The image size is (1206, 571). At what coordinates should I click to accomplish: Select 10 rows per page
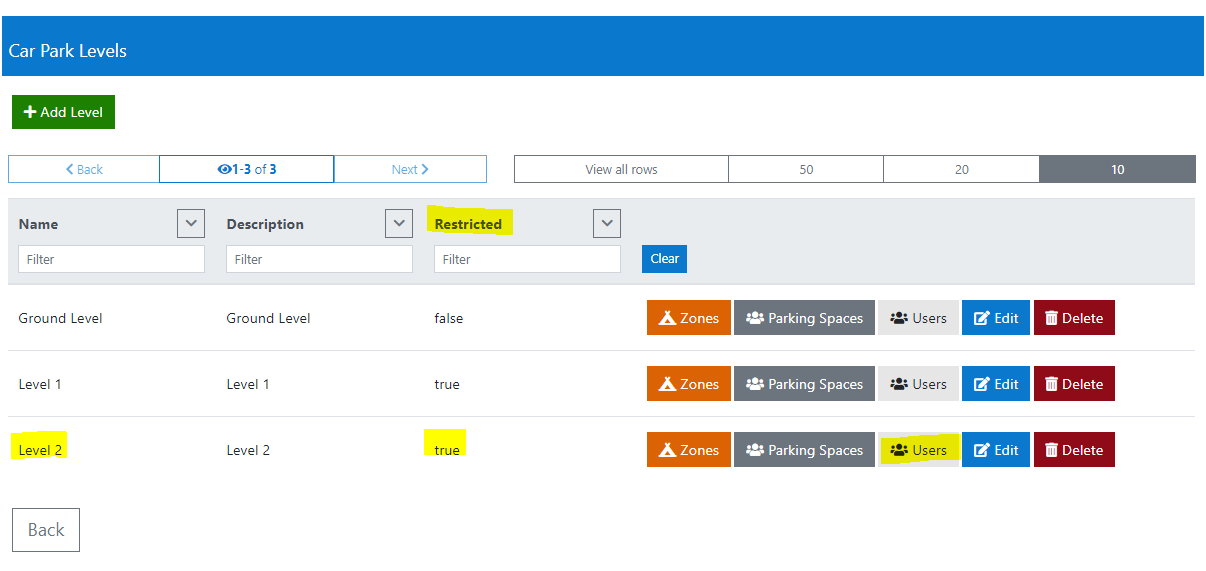(x=1117, y=169)
